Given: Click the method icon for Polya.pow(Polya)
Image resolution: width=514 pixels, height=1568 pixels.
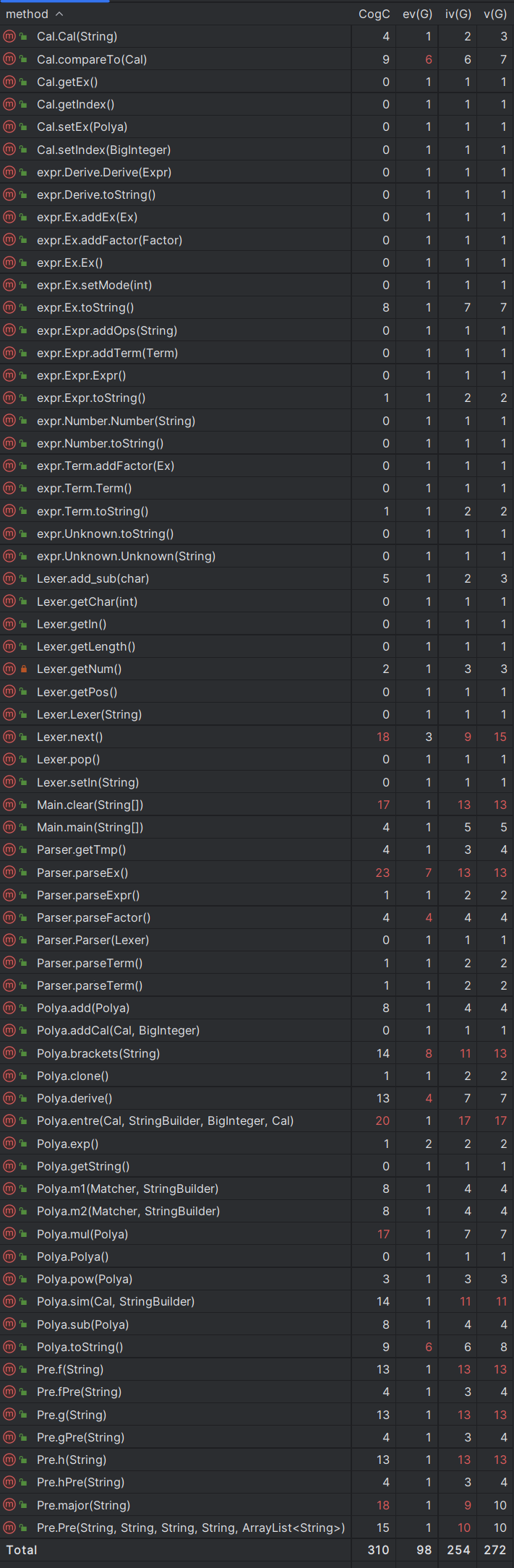Looking at the screenshot, I should pos(9,1279).
